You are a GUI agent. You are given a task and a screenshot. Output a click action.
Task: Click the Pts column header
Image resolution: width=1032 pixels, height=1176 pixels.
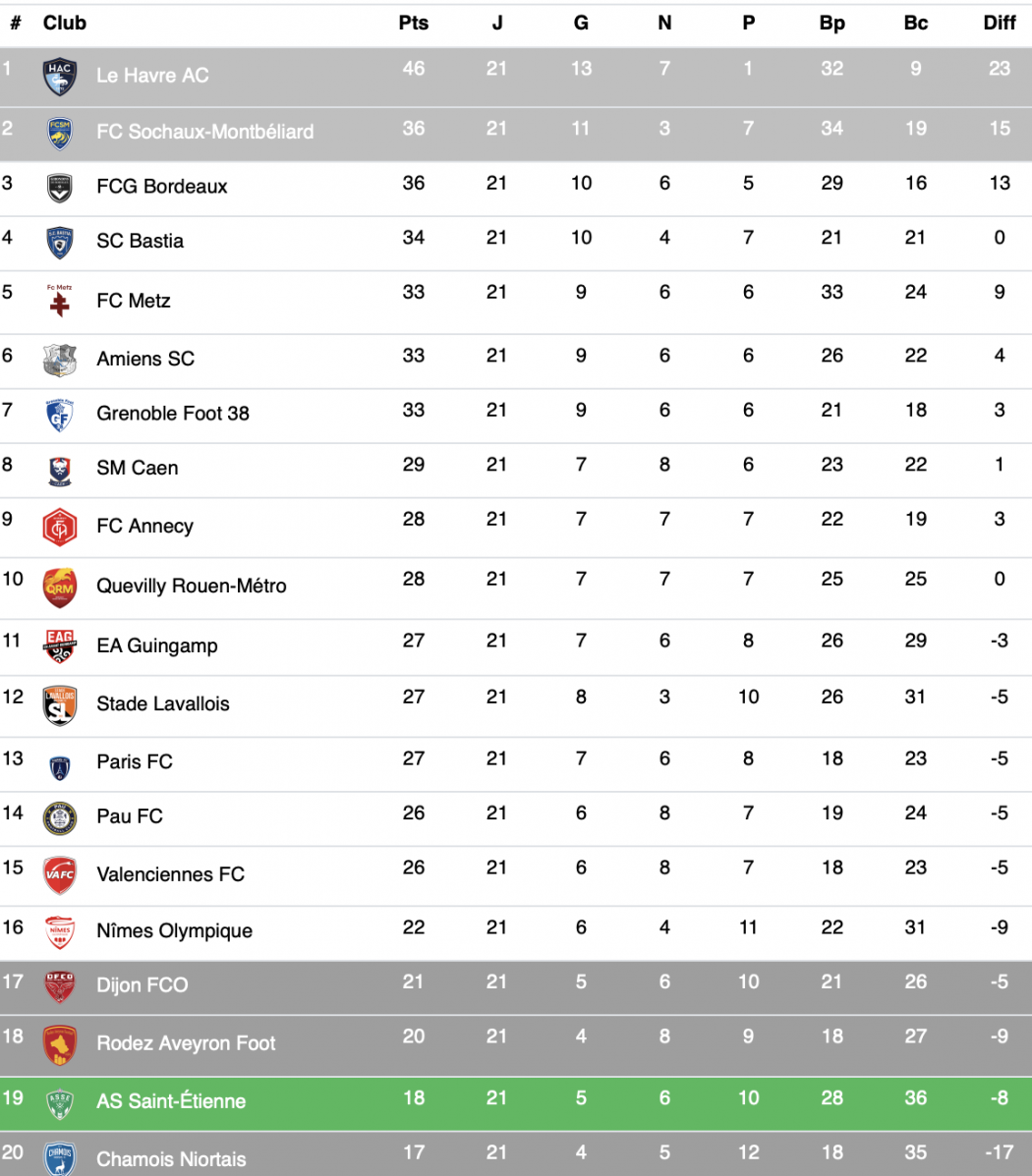pyautogui.click(x=414, y=24)
